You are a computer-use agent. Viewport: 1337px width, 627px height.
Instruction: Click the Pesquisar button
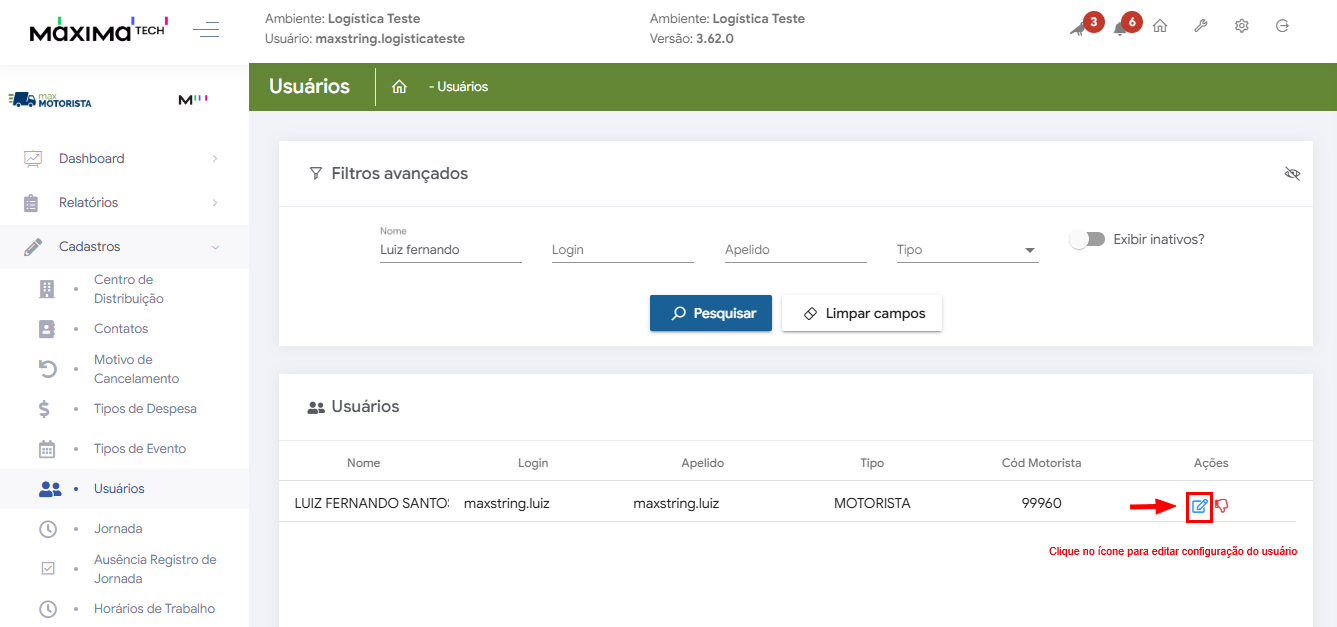711,313
